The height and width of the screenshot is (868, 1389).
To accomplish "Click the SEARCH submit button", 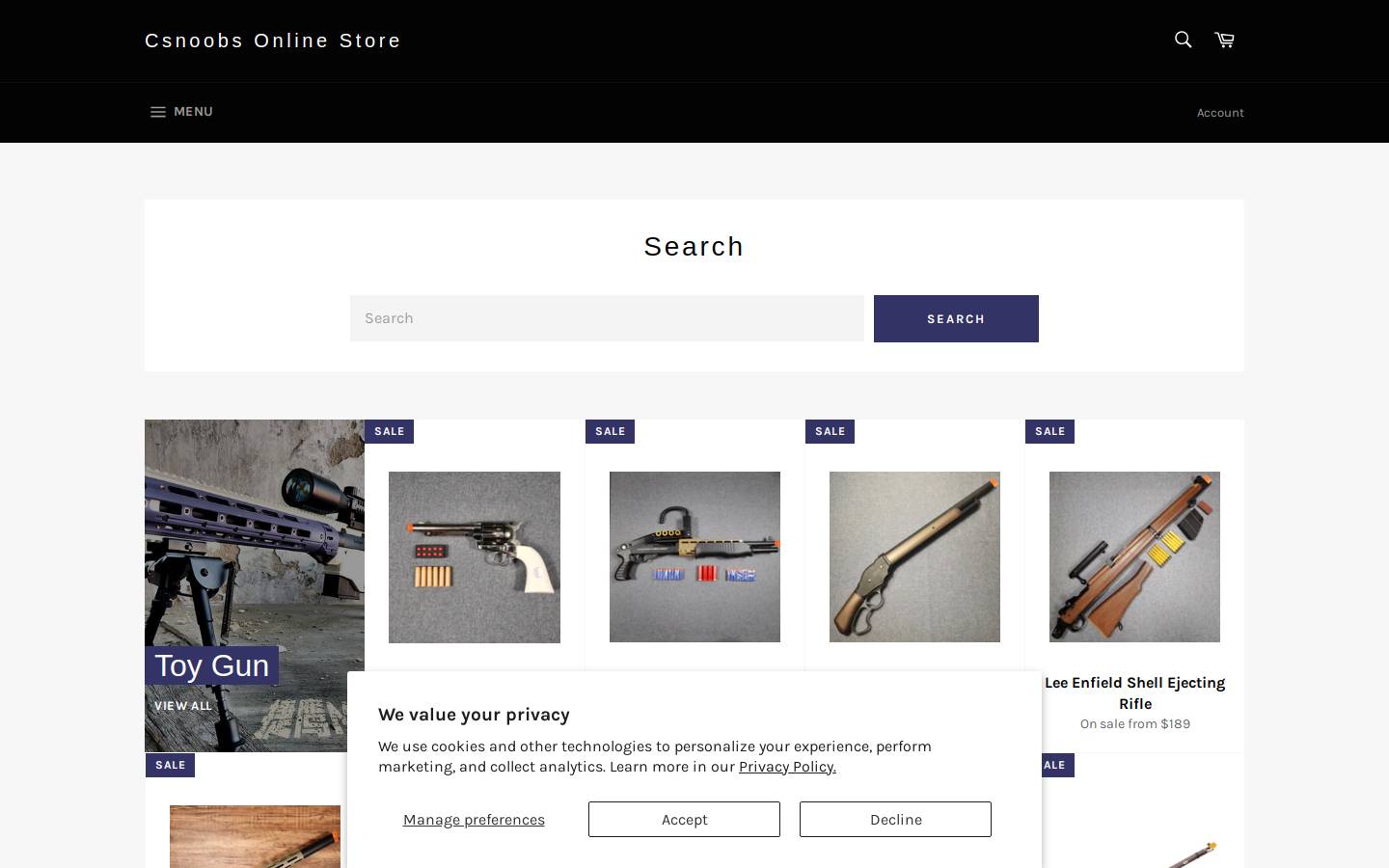I will click(956, 318).
